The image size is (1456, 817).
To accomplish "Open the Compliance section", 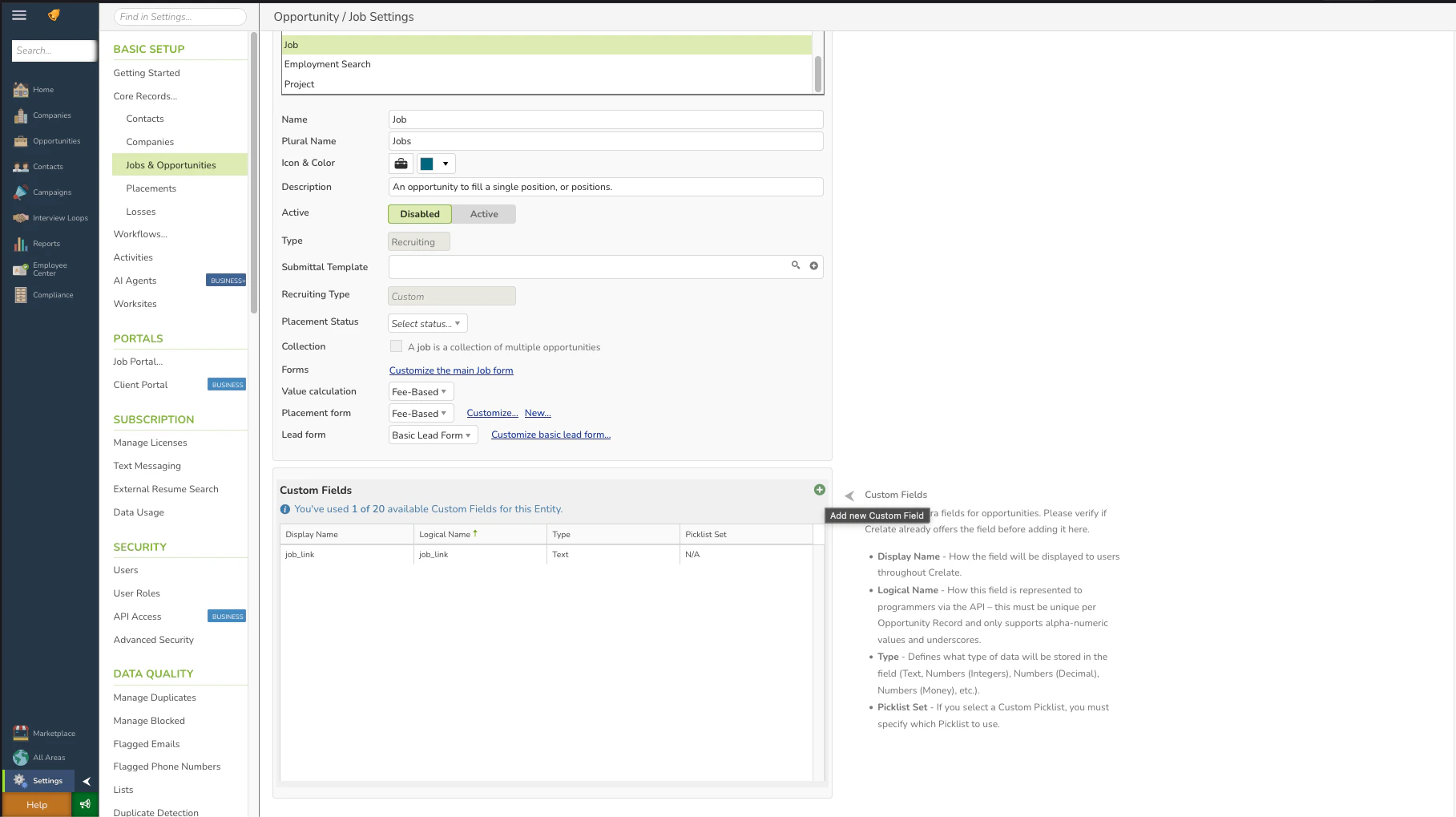I will coord(51,294).
